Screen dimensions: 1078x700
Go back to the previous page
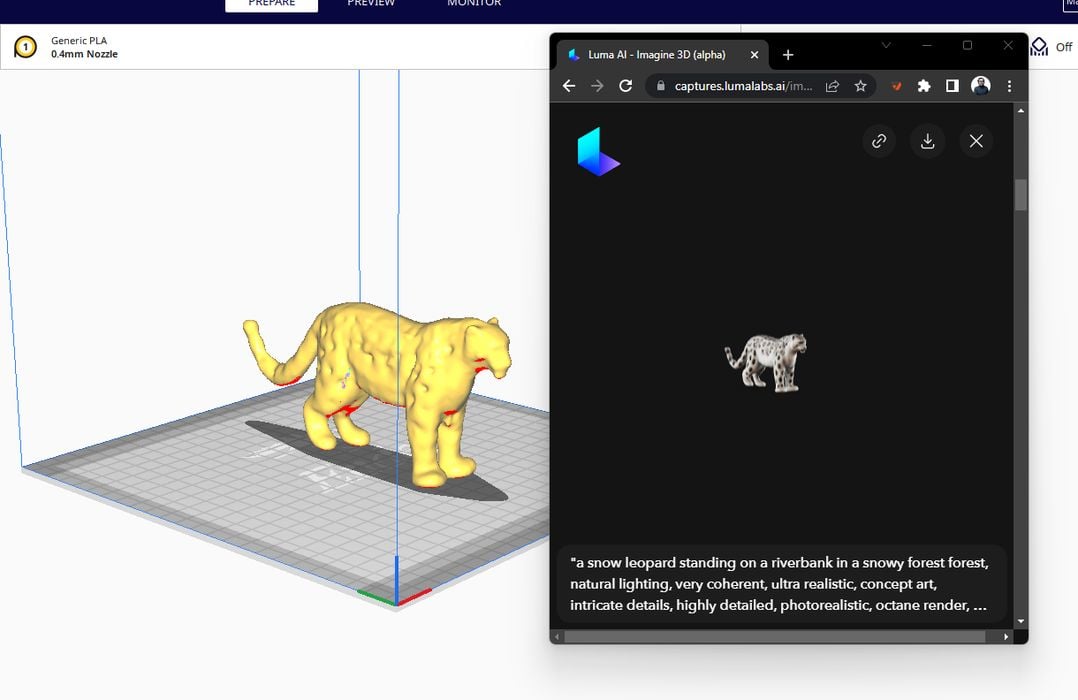[x=569, y=86]
